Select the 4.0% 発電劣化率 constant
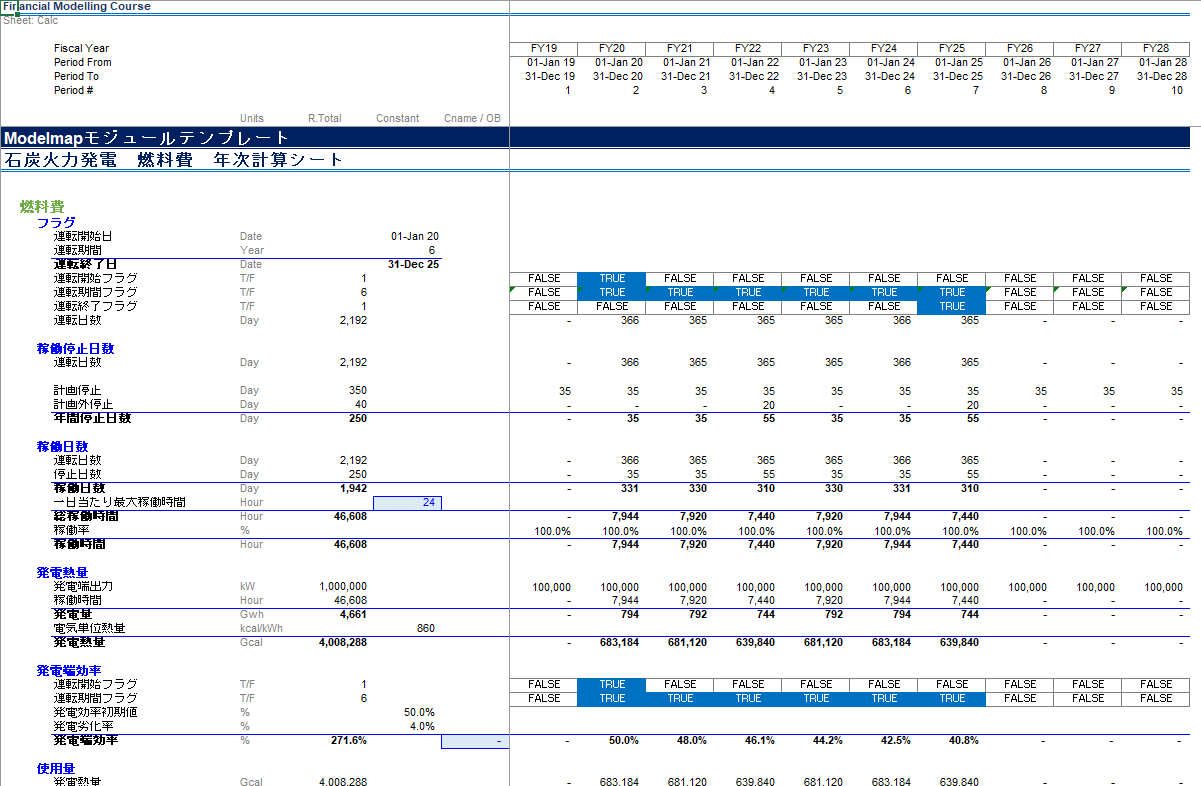Viewport: 1201px width, 786px height. point(422,727)
